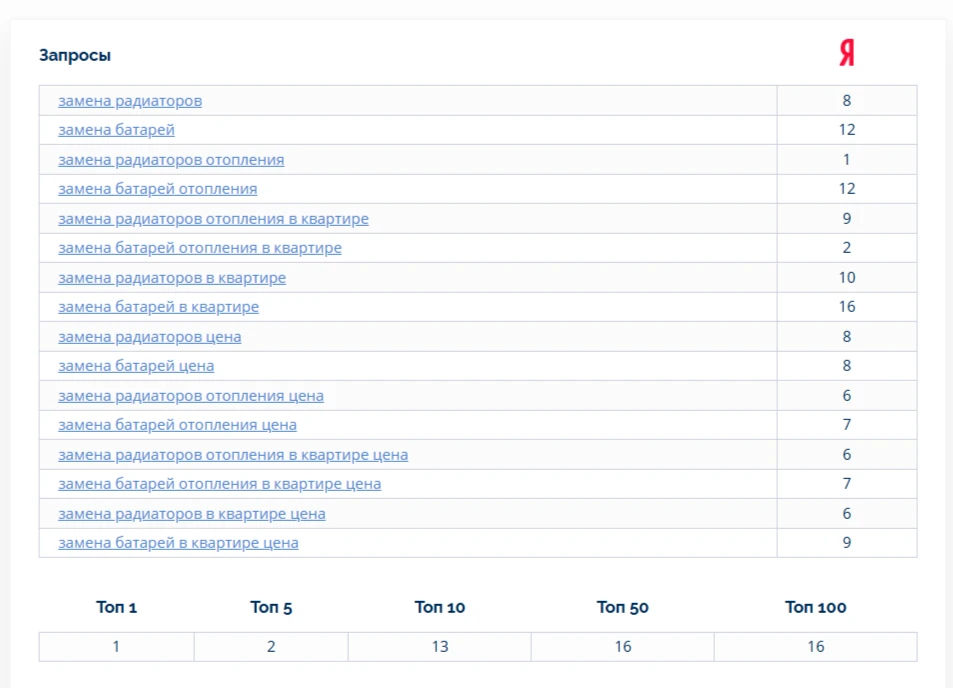Select the 'замена батарей цена' link

pyautogui.click(x=136, y=366)
